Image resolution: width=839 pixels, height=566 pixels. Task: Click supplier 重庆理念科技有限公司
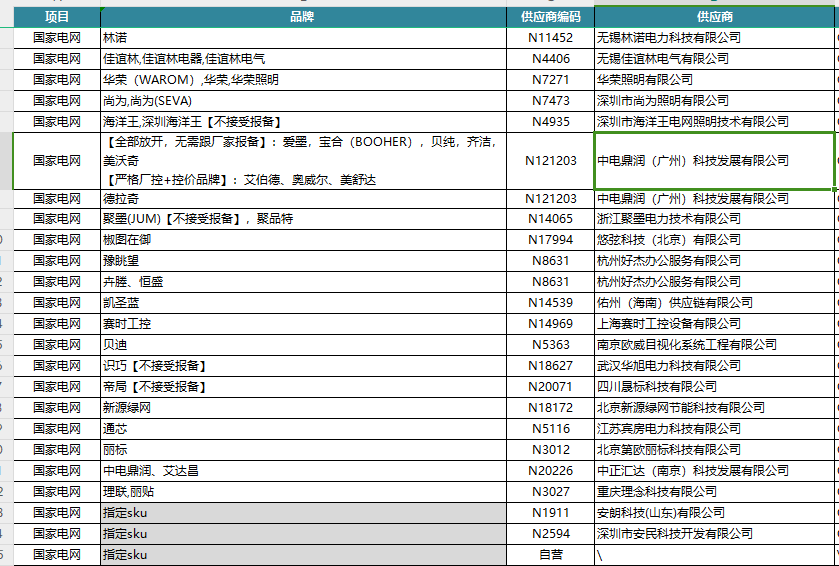(714, 491)
